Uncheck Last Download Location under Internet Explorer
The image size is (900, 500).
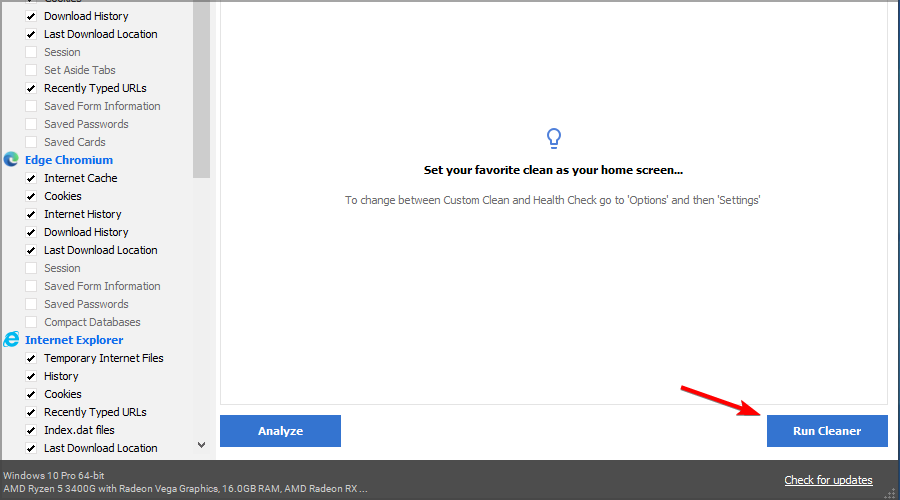click(31, 448)
